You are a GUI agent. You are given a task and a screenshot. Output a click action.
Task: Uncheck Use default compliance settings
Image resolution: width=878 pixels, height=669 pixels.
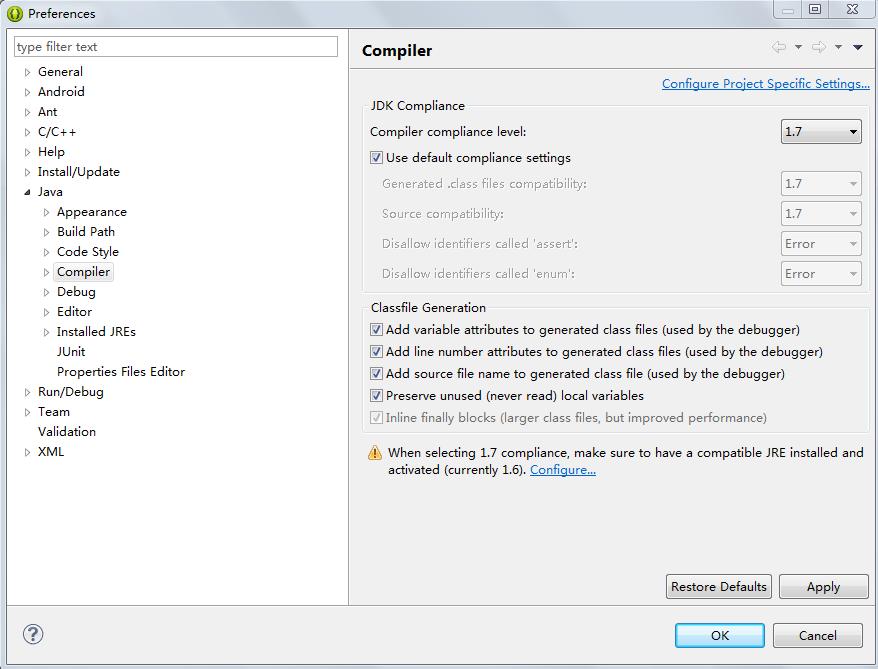[x=377, y=158]
